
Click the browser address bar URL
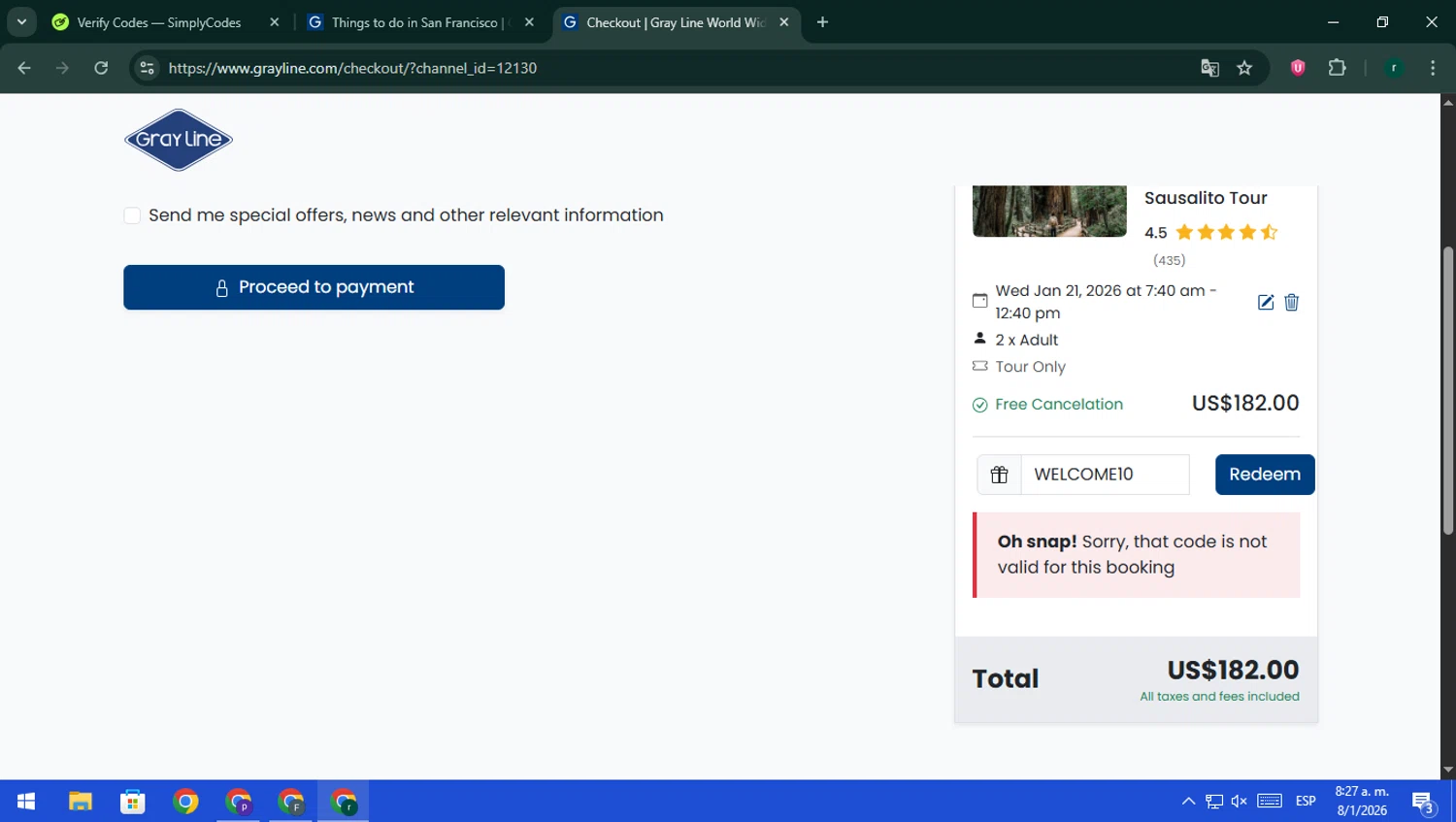352,68
